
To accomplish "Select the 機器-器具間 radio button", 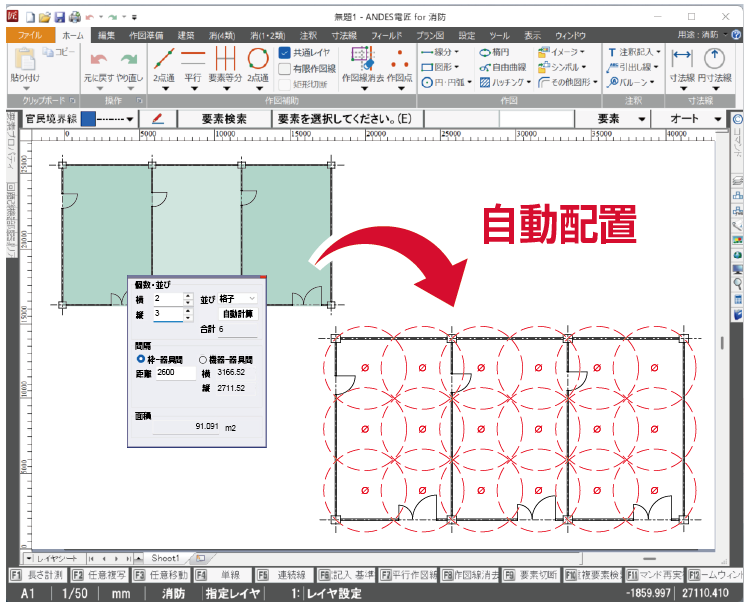I will (203, 360).
